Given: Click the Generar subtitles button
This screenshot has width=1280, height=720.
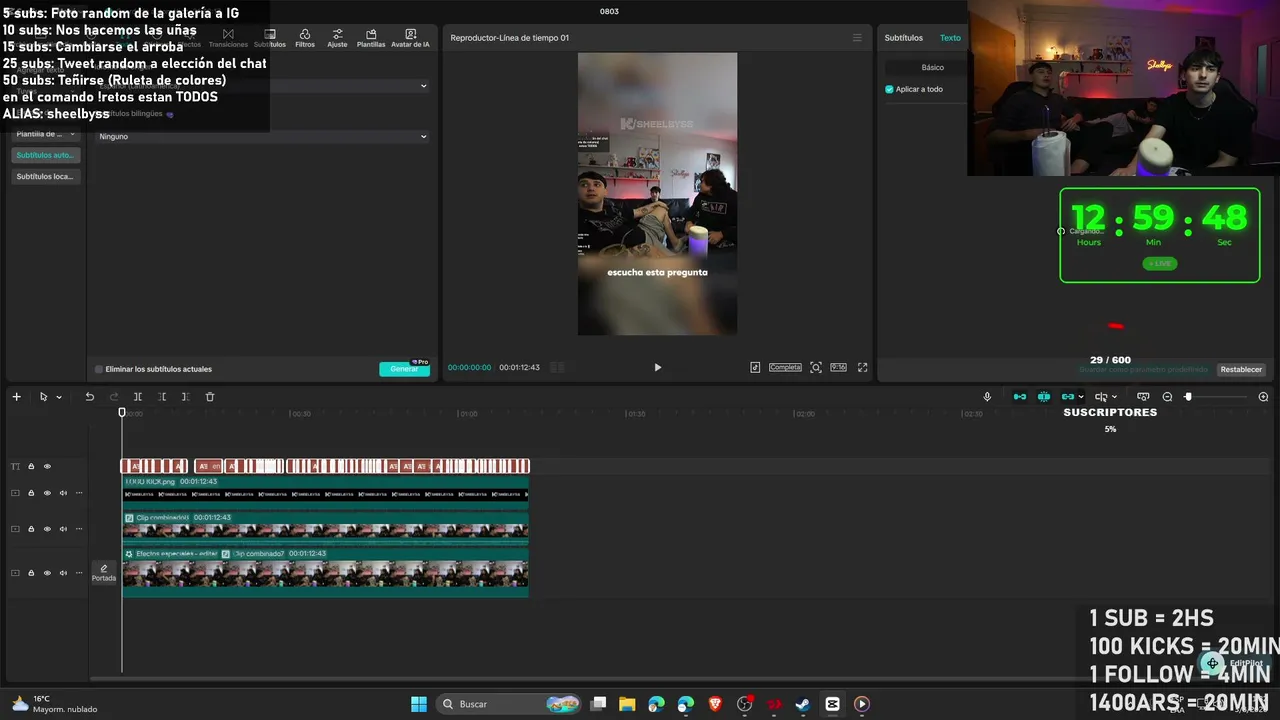Looking at the screenshot, I should pyautogui.click(x=404, y=369).
